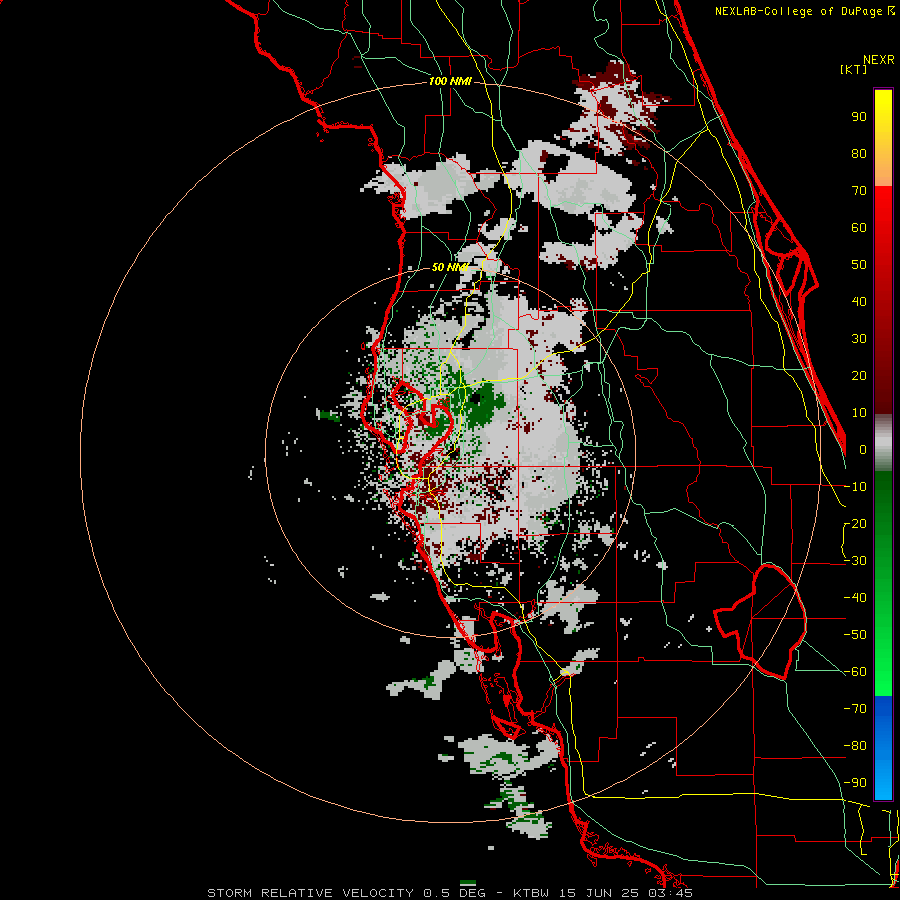Click the -10 value on the velocity scale

855,487
